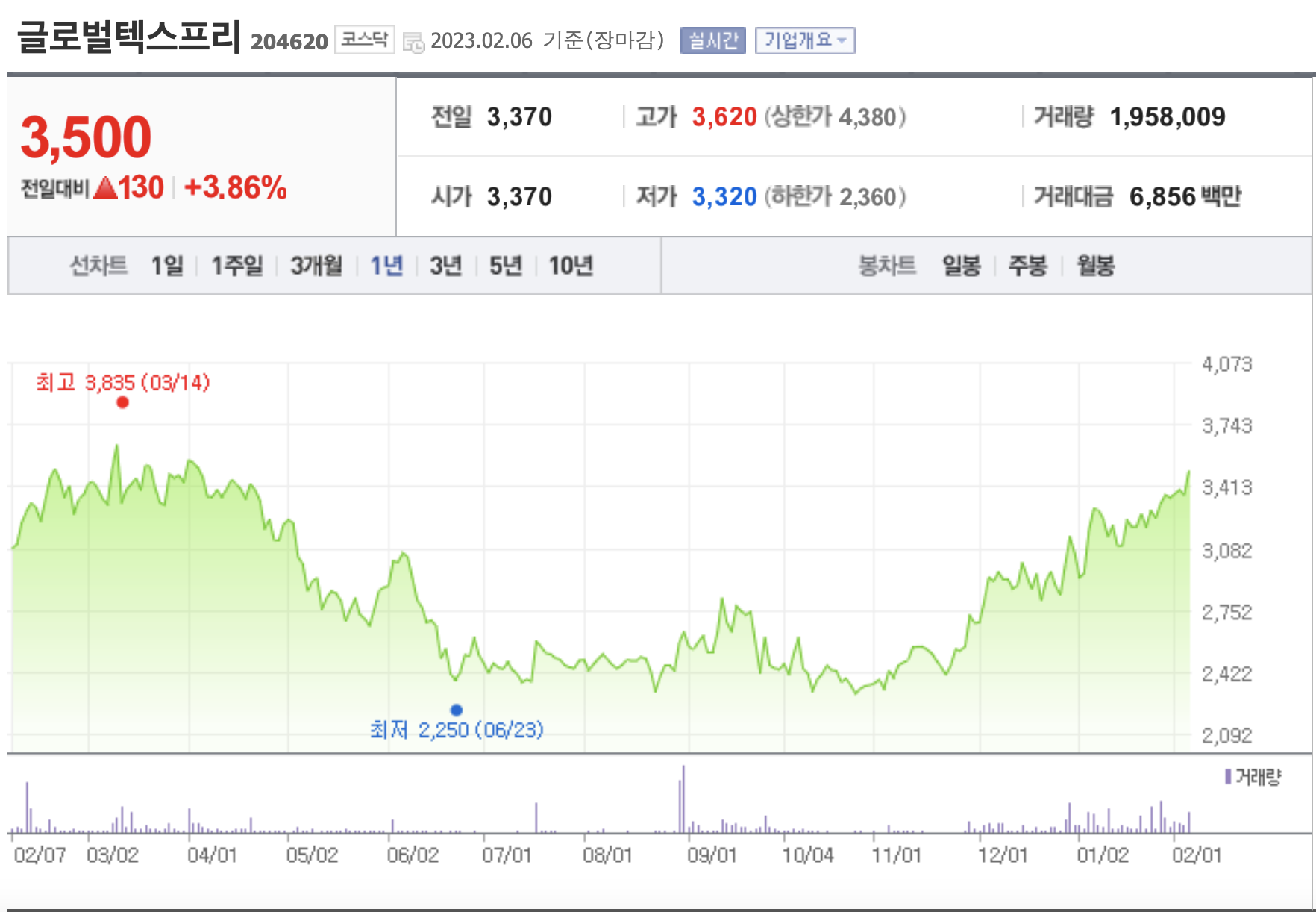The width and height of the screenshot is (1316, 912).
Task: Click the purple 거래량 legend marker
Action: [x=1228, y=777]
